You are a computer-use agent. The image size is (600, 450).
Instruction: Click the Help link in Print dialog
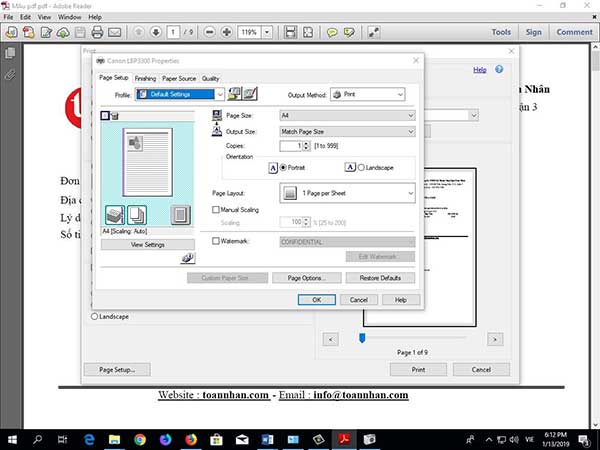point(479,70)
